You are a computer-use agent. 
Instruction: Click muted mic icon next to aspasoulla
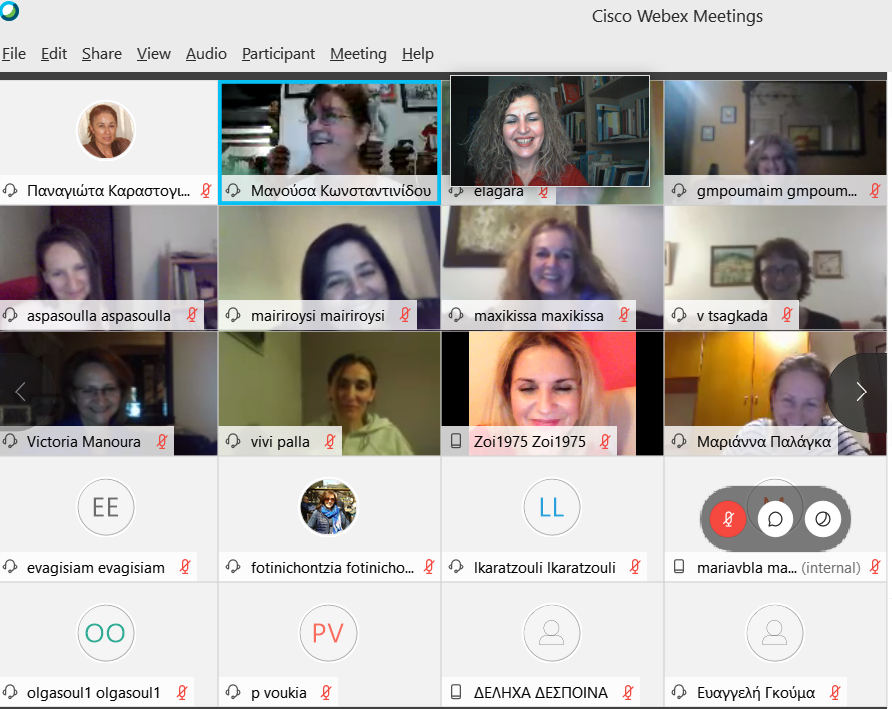pyautogui.click(x=192, y=315)
